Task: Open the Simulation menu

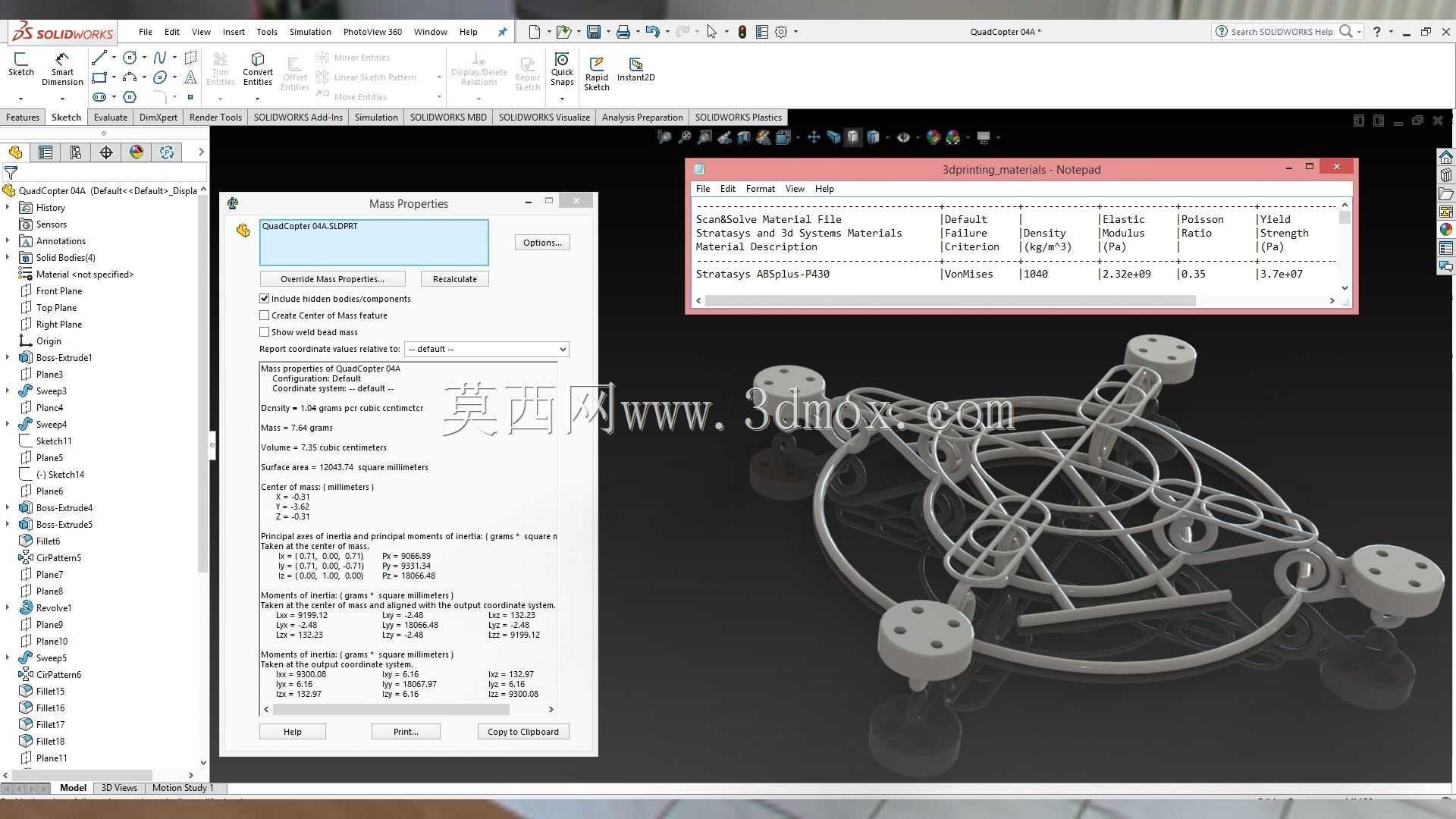Action: coord(310,32)
